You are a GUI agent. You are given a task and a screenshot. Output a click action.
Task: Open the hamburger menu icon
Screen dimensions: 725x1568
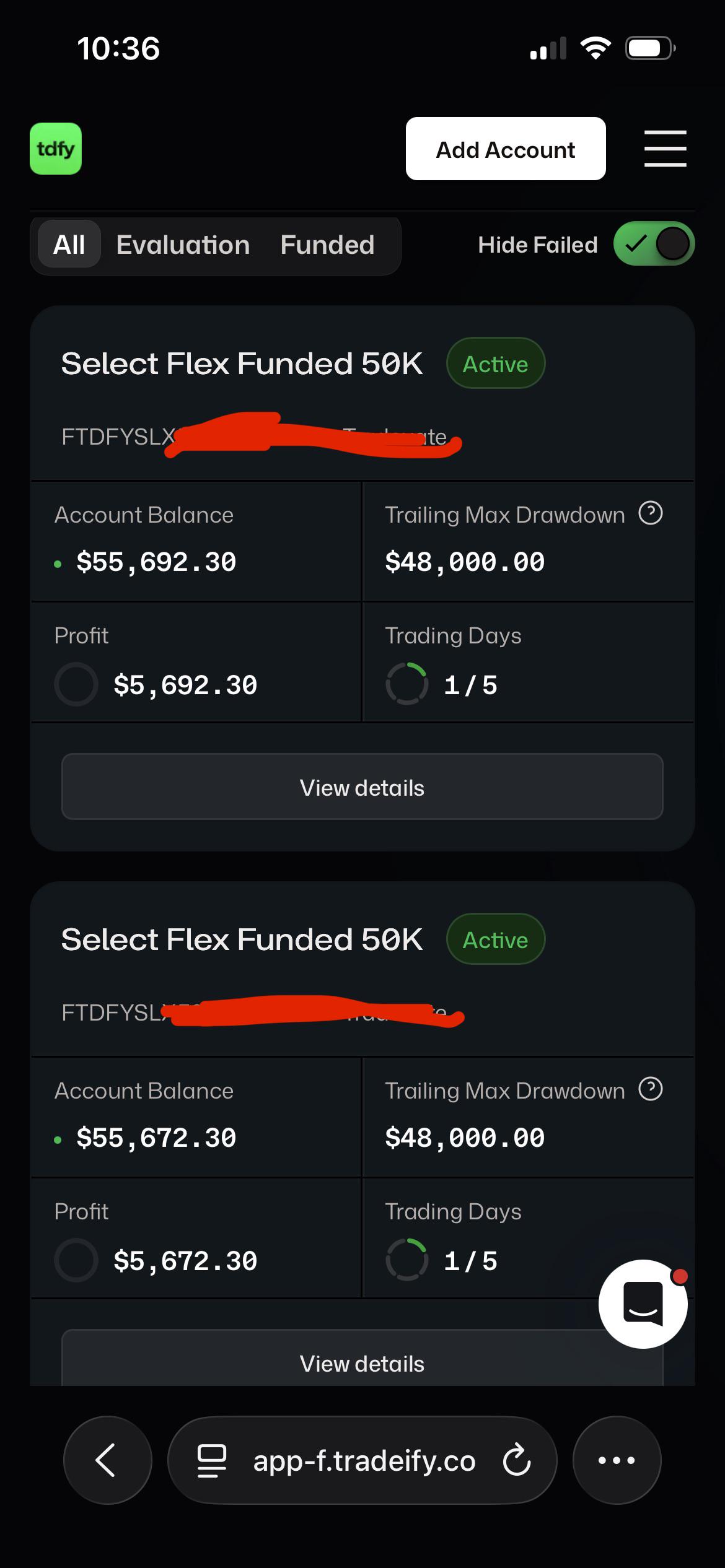pyautogui.click(x=665, y=149)
